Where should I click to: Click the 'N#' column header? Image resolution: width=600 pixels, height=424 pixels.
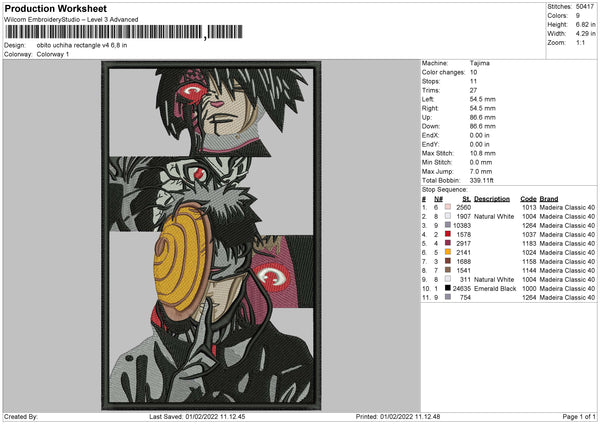coord(438,199)
